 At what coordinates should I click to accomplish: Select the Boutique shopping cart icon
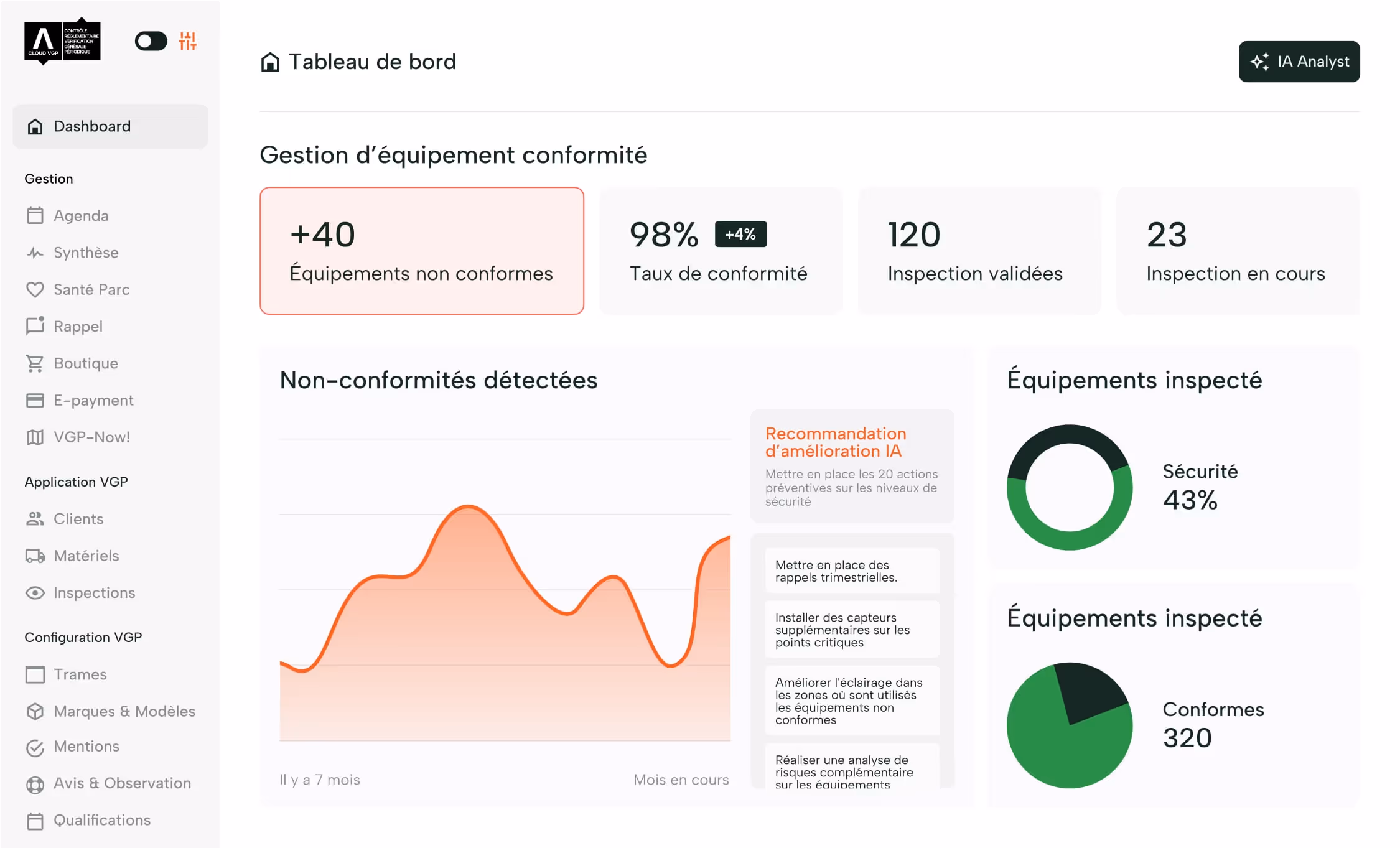point(35,363)
